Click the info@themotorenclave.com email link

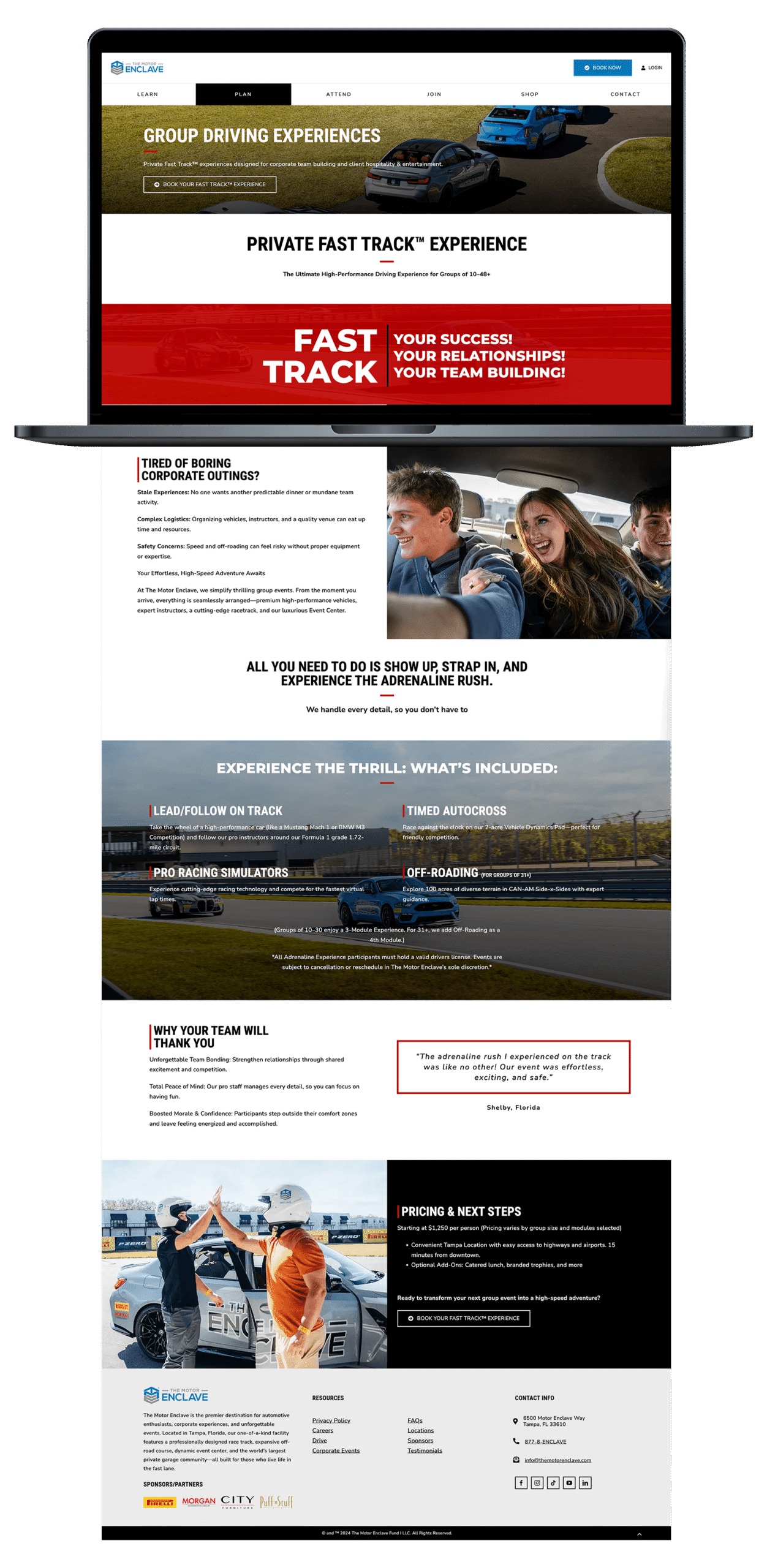[557, 1460]
